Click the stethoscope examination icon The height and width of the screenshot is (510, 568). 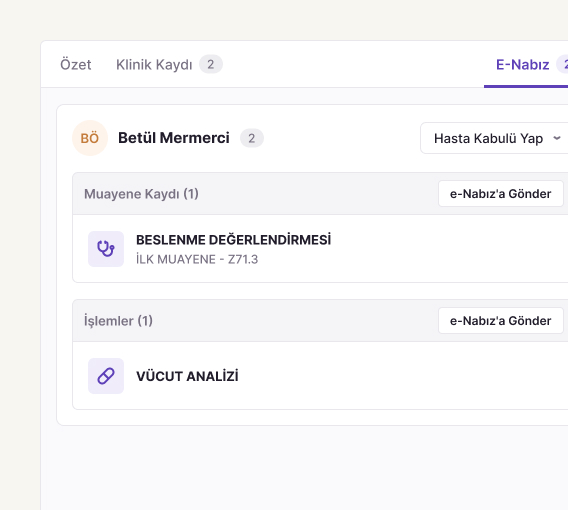pos(106,249)
